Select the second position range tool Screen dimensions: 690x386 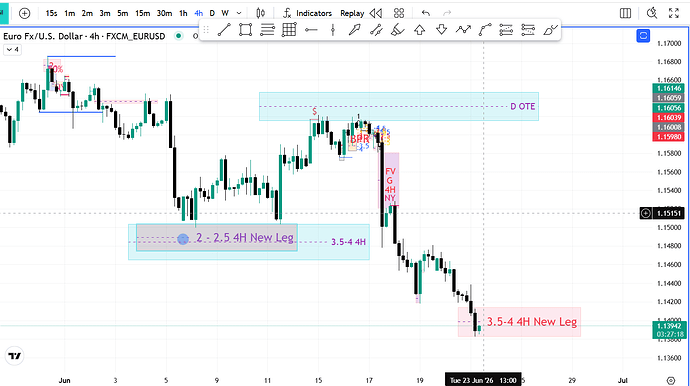click(528, 30)
